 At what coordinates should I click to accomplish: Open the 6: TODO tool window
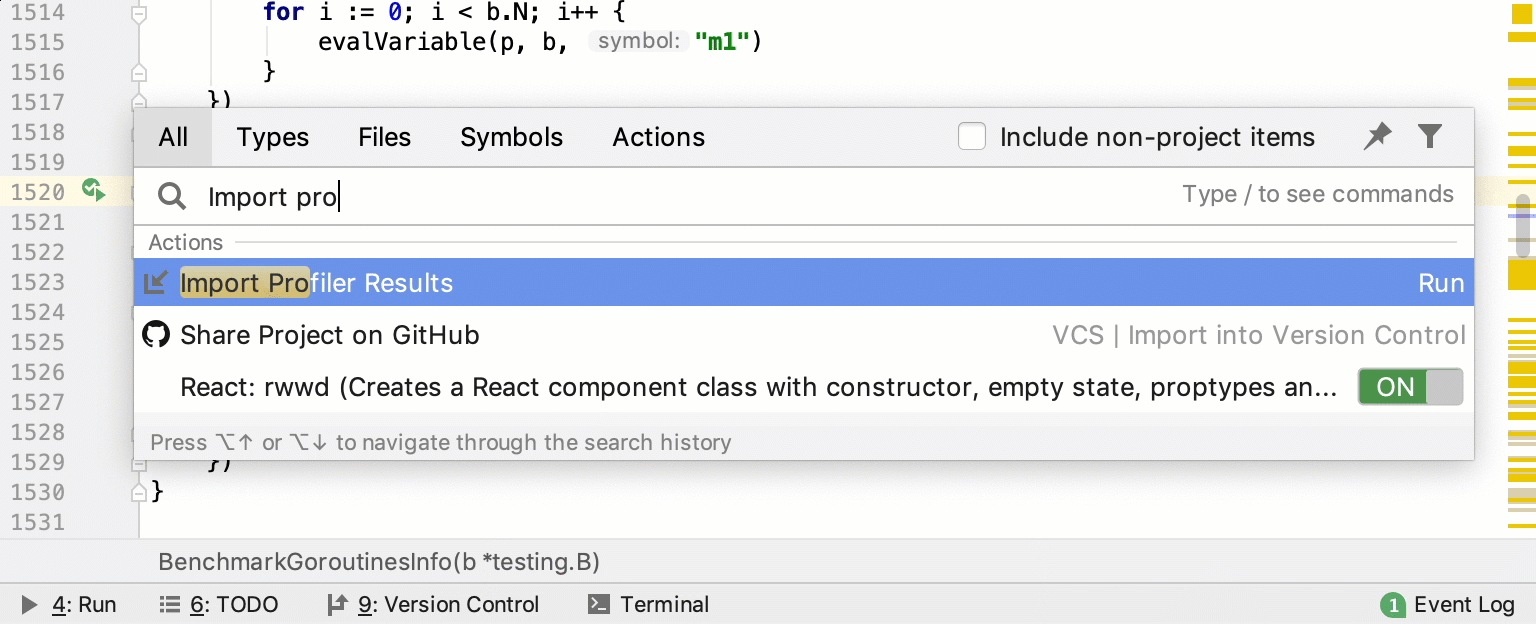coord(219,604)
